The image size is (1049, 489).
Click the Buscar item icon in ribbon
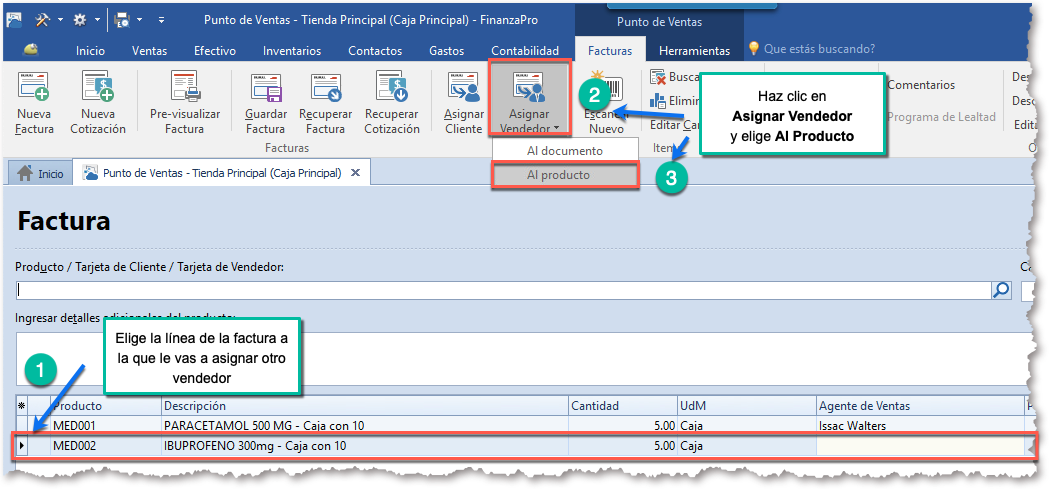tap(658, 78)
